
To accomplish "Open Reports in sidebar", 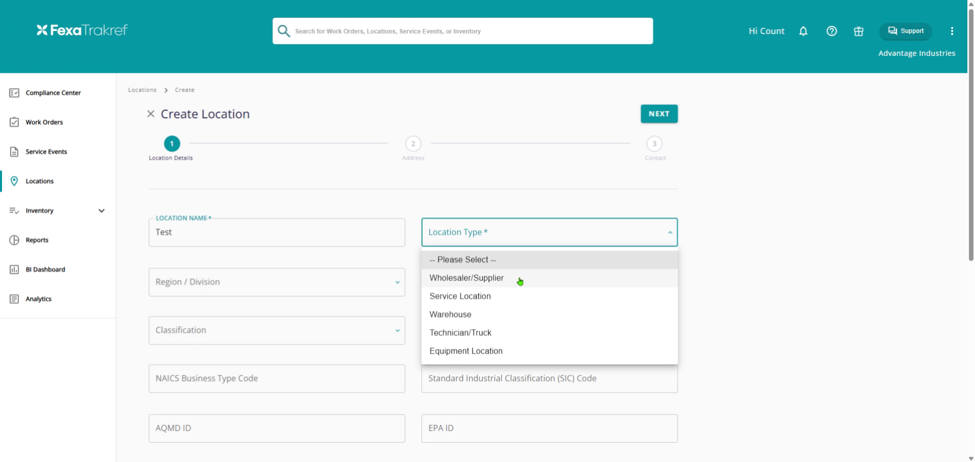I will point(37,240).
